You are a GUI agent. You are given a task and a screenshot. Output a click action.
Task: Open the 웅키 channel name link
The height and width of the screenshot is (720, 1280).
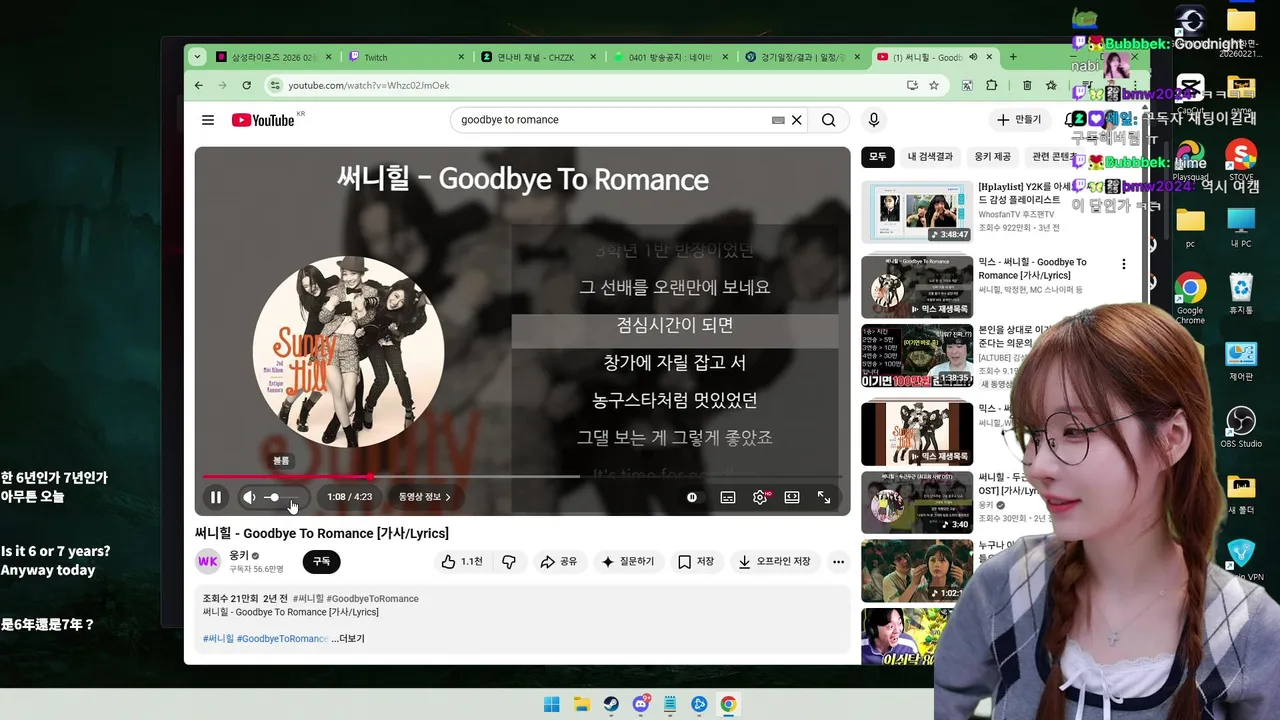239,555
